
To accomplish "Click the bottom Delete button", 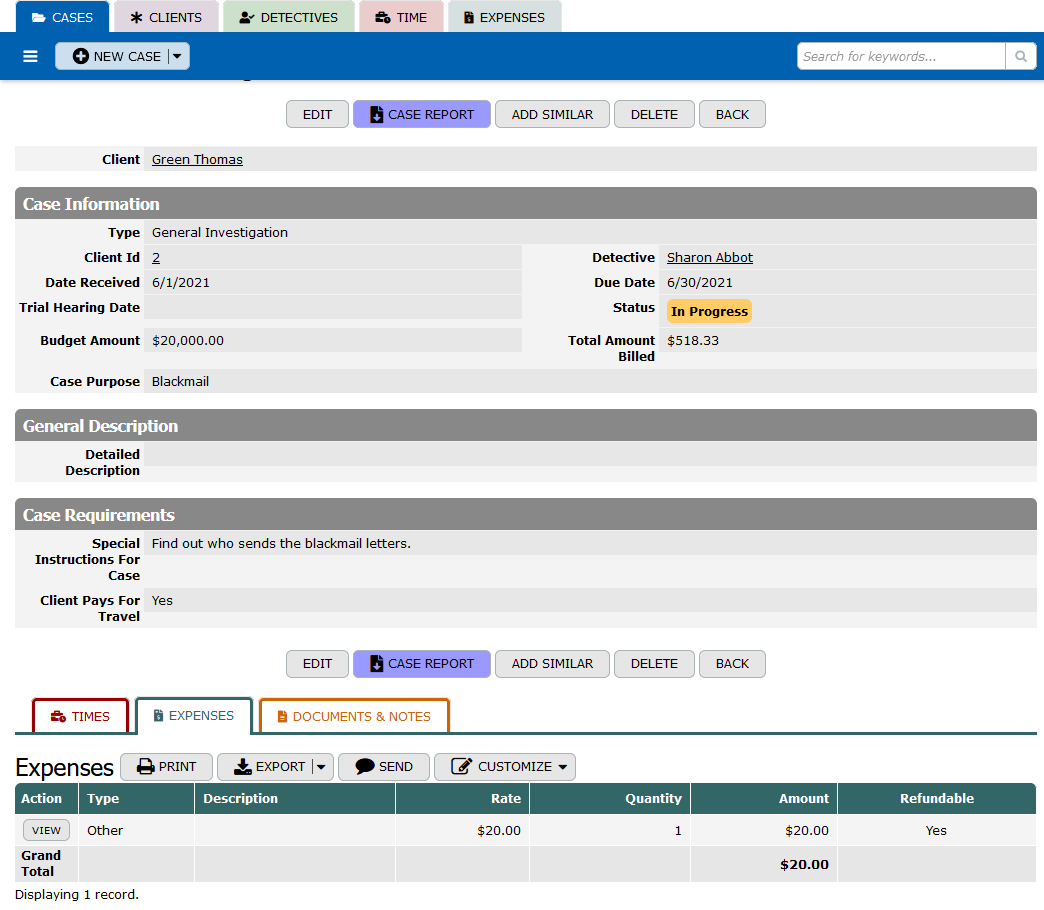I will click(x=654, y=664).
